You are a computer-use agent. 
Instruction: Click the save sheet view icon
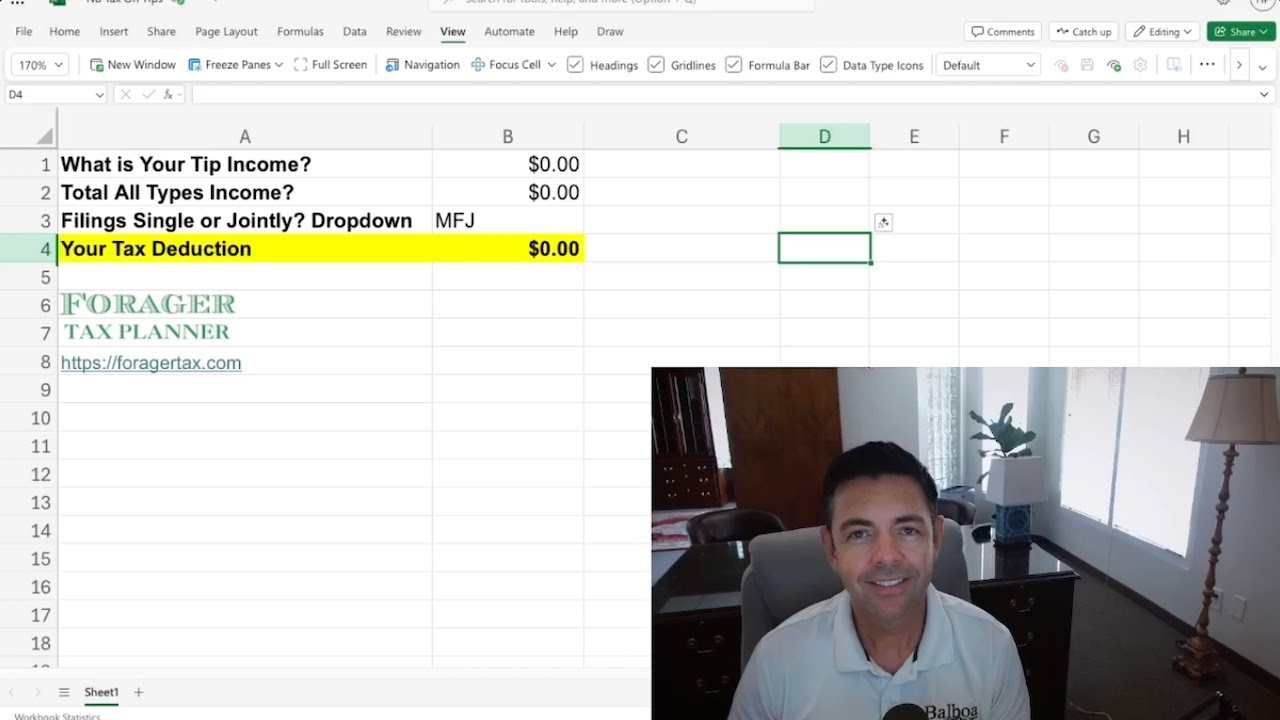pyautogui.click(x=1087, y=65)
